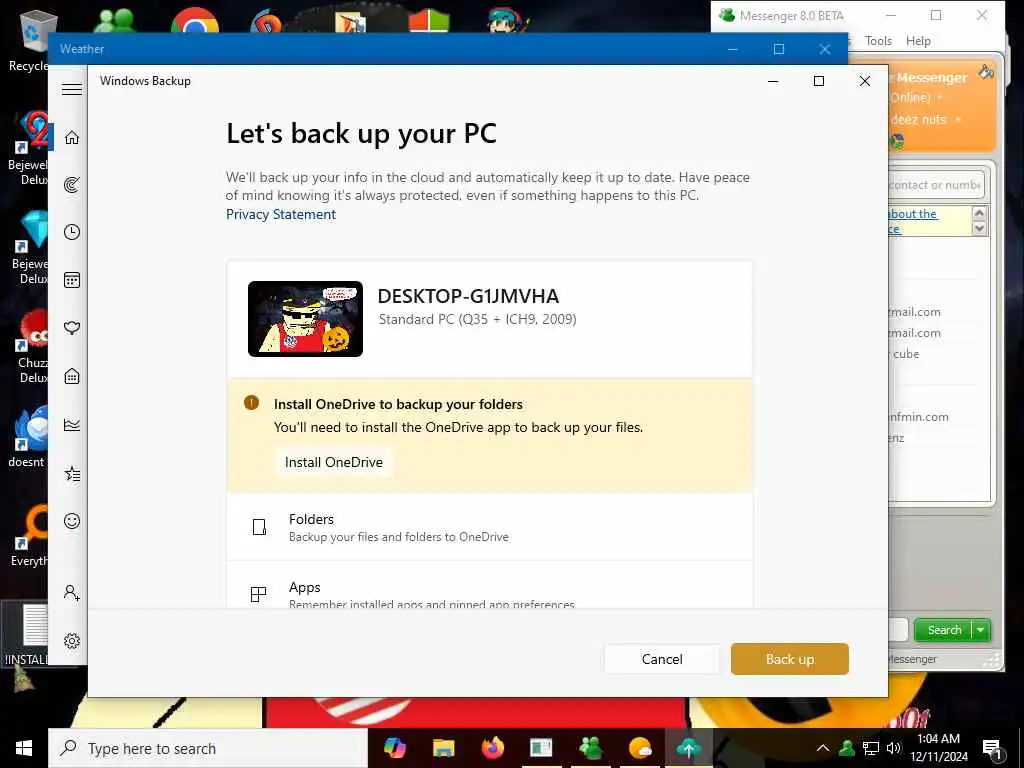The width and height of the screenshot is (1024, 768).
Task: Maximize the Windows Backup window
Action: tap(819, 81)
